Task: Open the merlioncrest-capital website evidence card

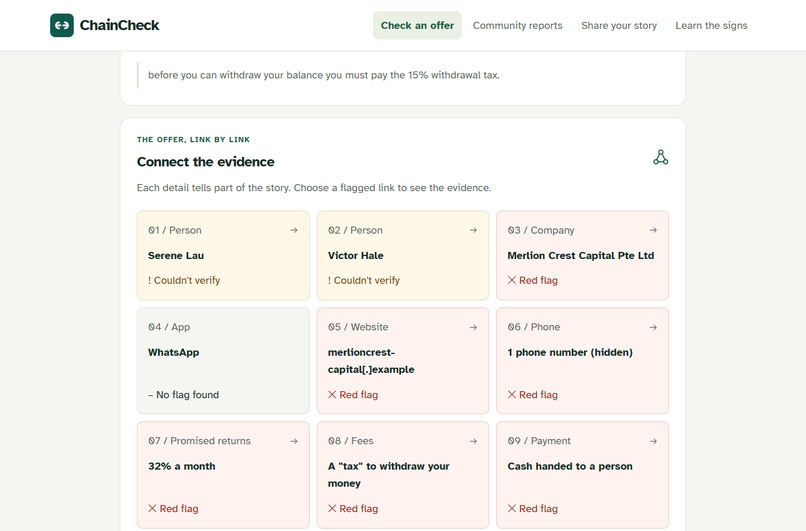Action: click(402, 361)
